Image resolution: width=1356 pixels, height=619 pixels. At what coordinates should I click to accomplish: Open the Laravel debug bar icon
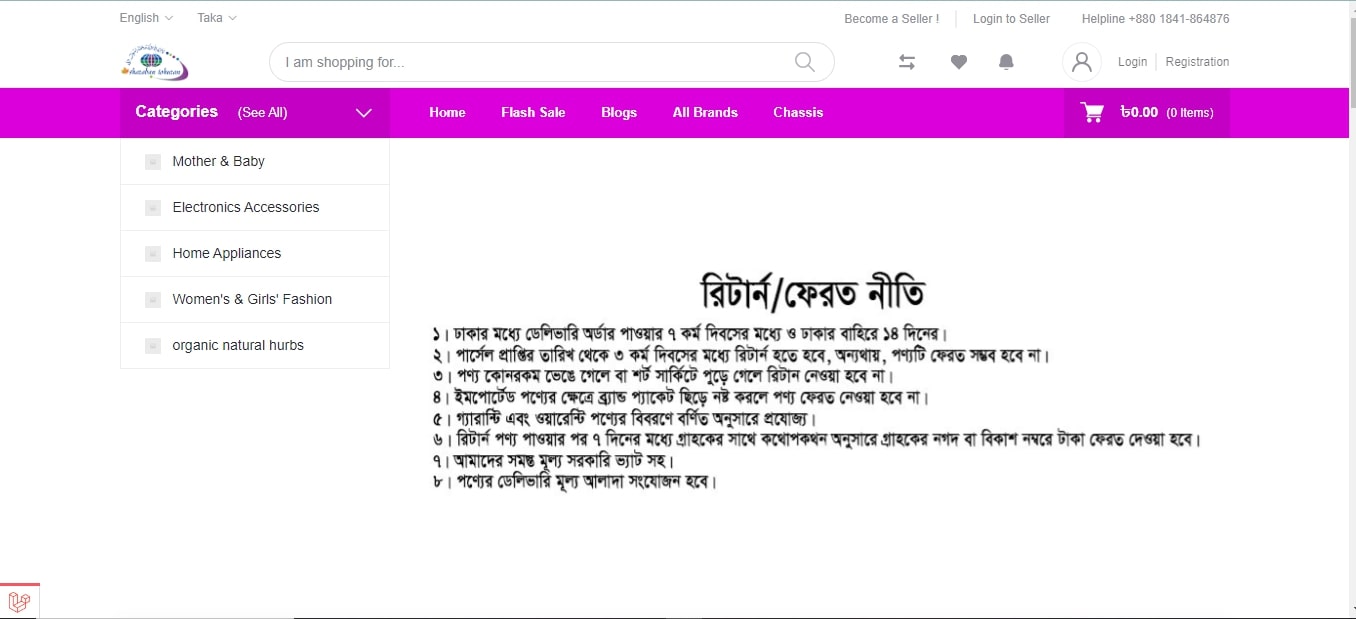pos(19,601)
